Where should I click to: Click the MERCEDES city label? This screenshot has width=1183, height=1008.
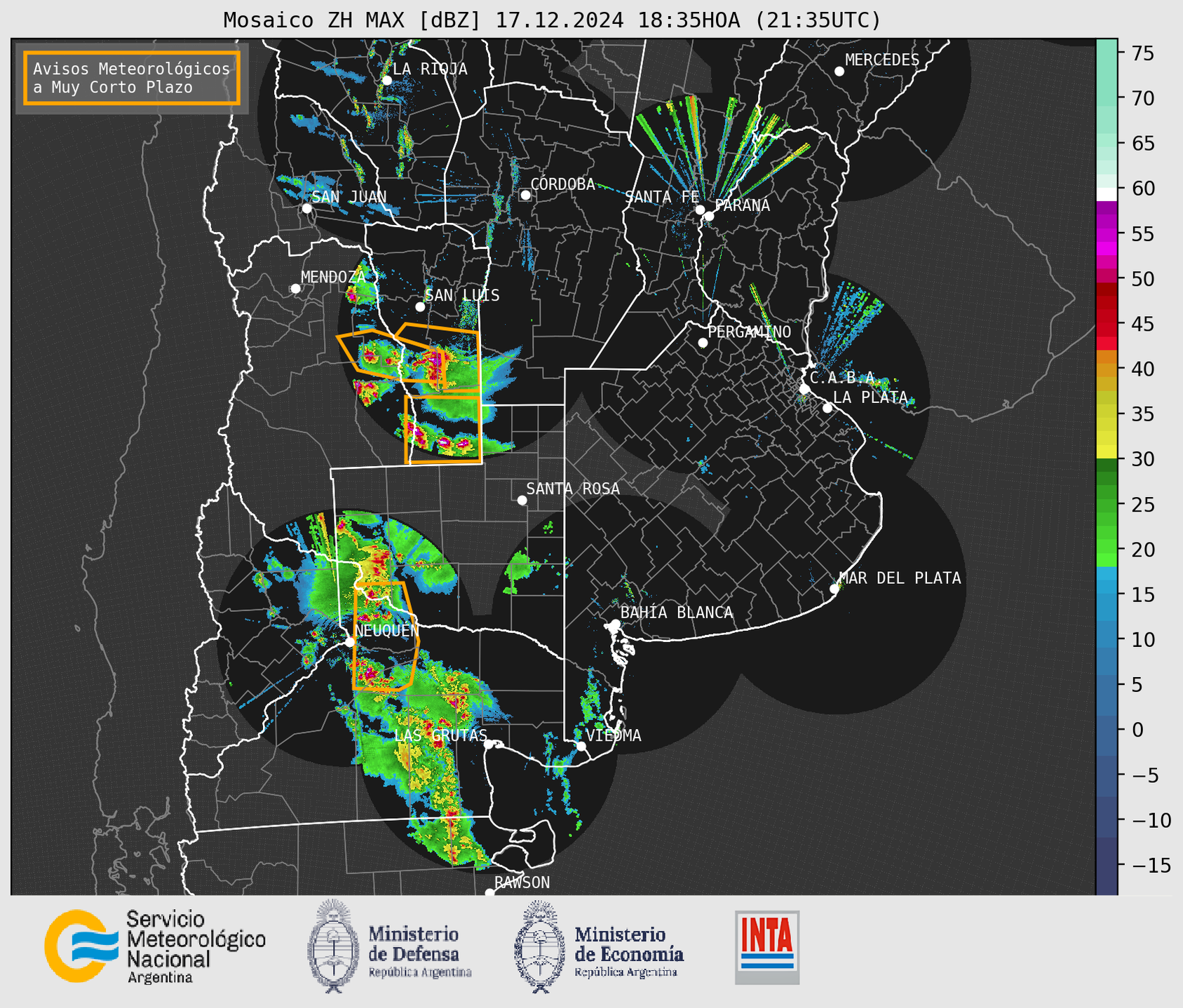click(x=882, y=60)
